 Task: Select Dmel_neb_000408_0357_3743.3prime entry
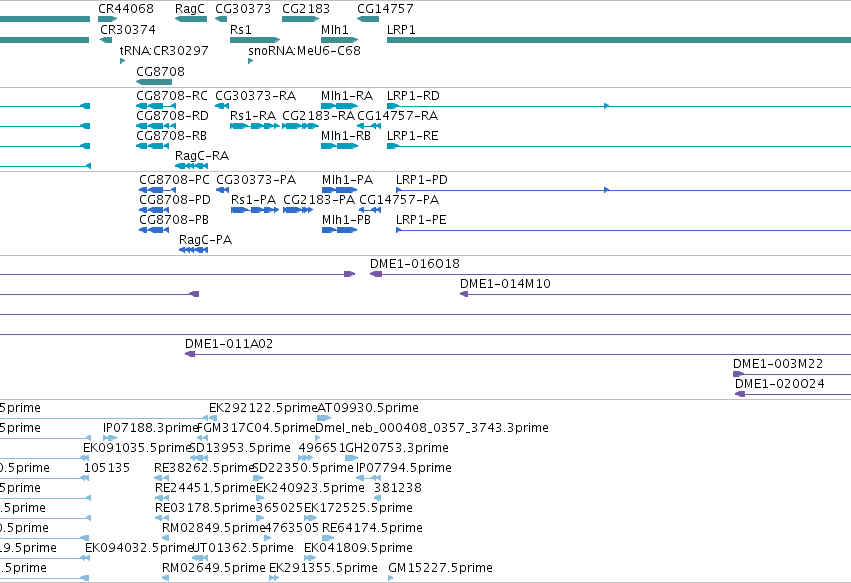432,428
